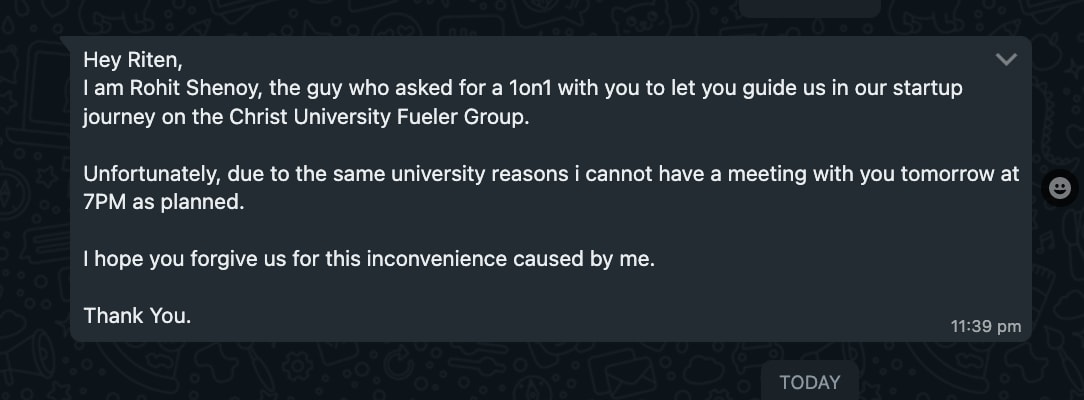Click the emoji reaction smiley icon
The height and width of the screenshot is (400, 1084).
tap(1061, 187)
